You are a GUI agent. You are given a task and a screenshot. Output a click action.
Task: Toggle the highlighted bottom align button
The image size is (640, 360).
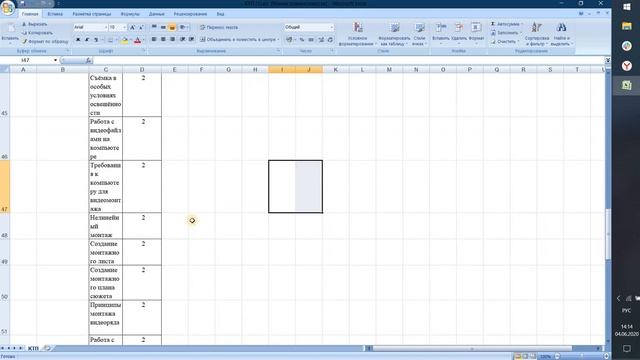point(172,27)
